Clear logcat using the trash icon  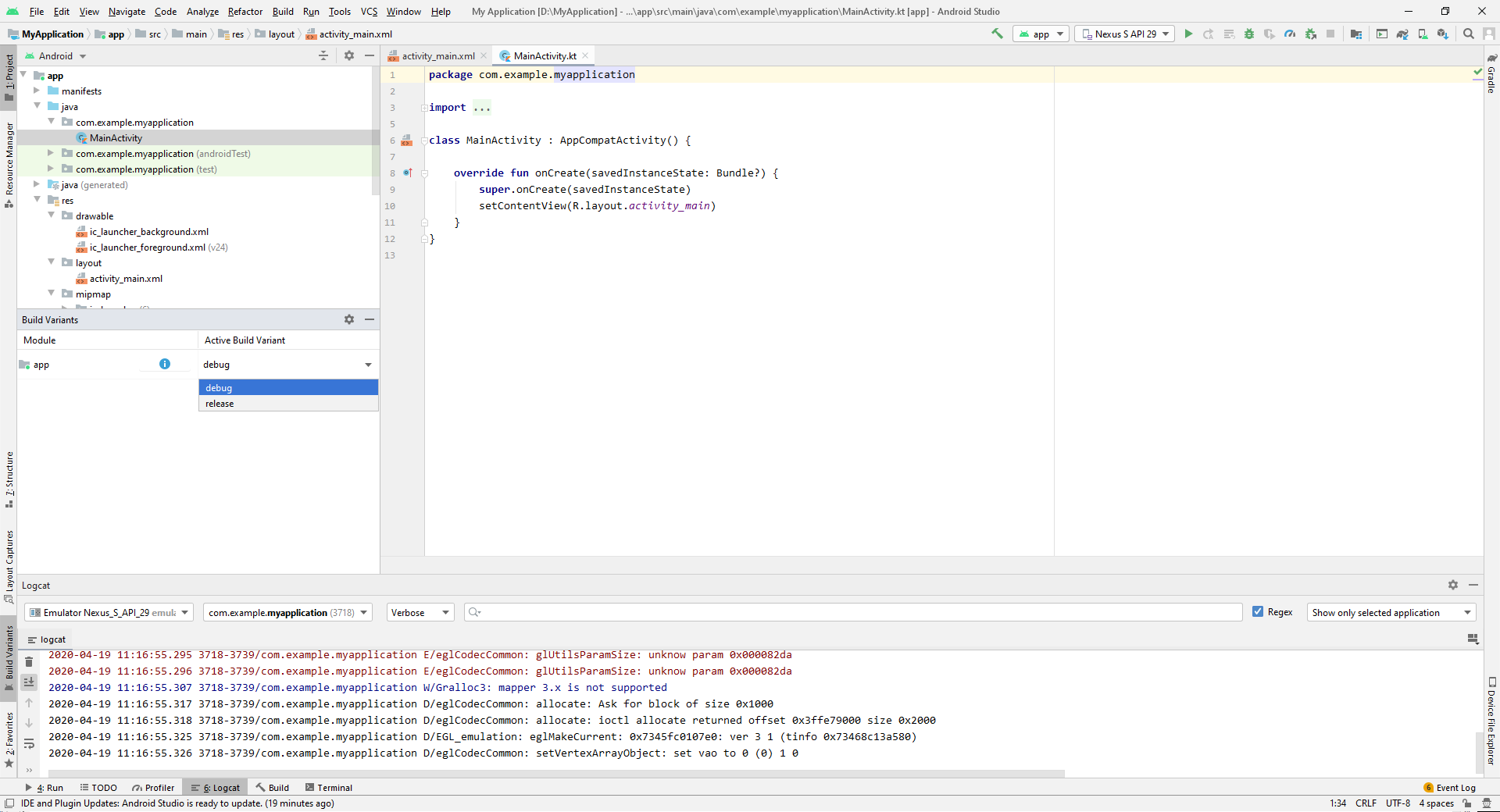pos(29,662)
